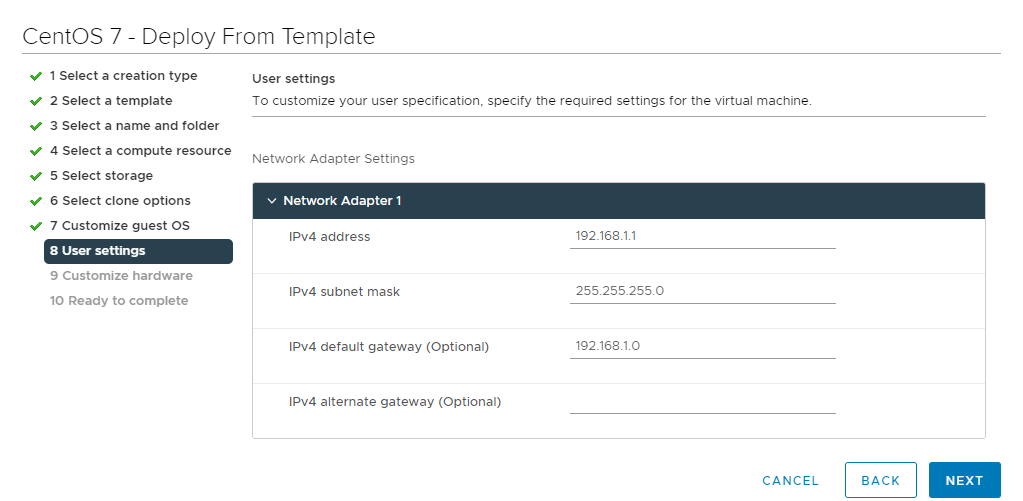Click the empty IPv4 alternate gateway field
This screenshot has width=1023, height=501.
[703, 402]
